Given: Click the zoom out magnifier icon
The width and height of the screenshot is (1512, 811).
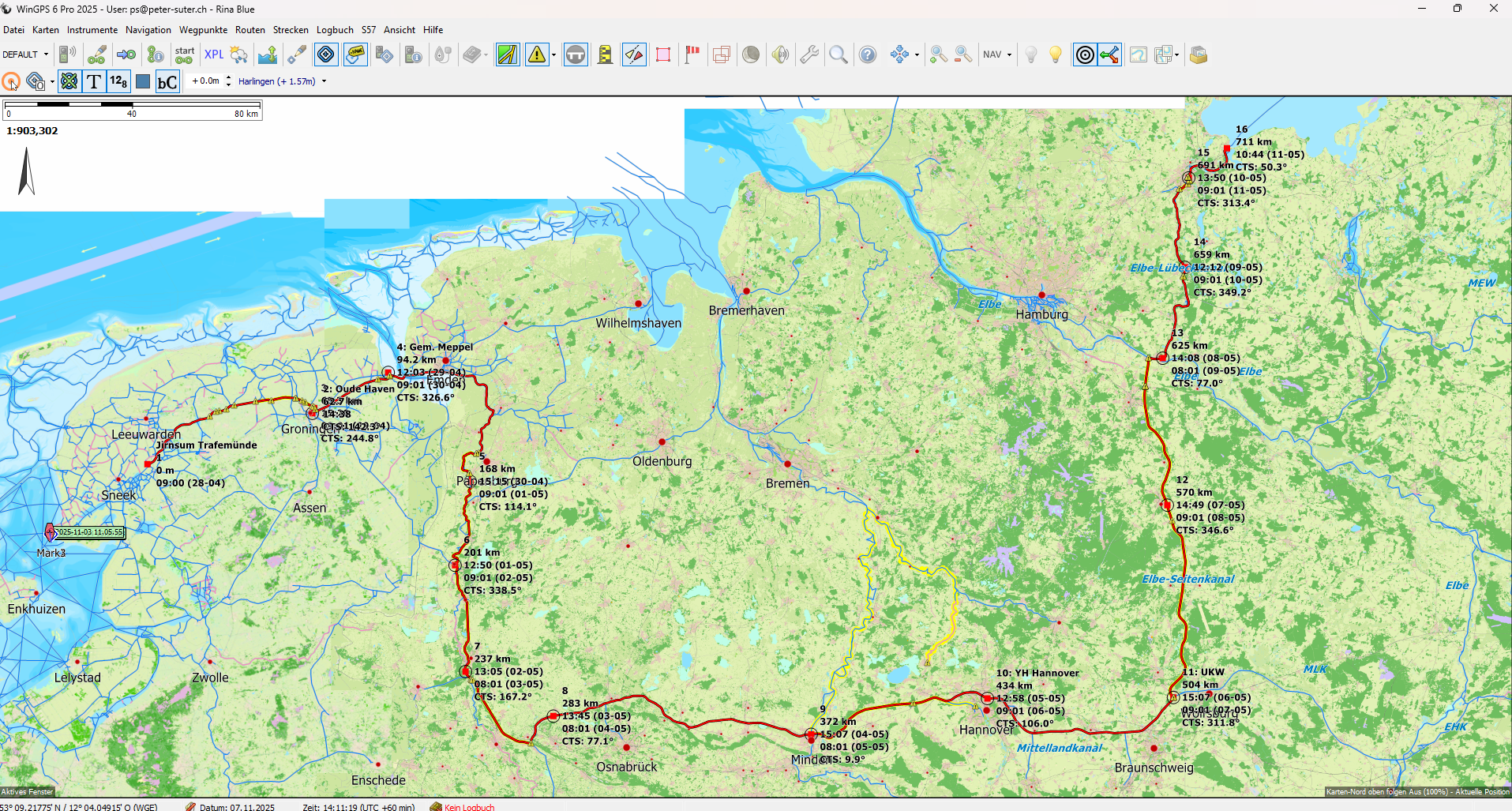Looking at the screenshot, I should [962, 54].
